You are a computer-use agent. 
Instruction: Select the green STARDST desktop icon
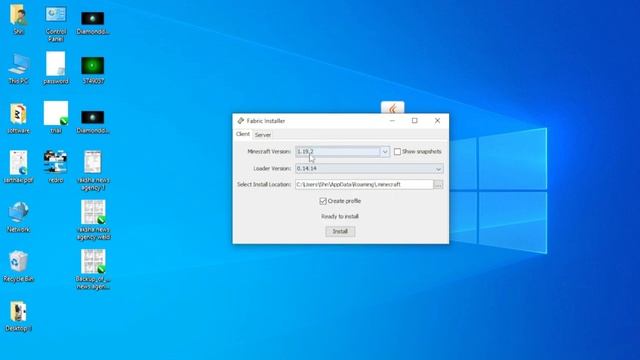click(93, 70)
